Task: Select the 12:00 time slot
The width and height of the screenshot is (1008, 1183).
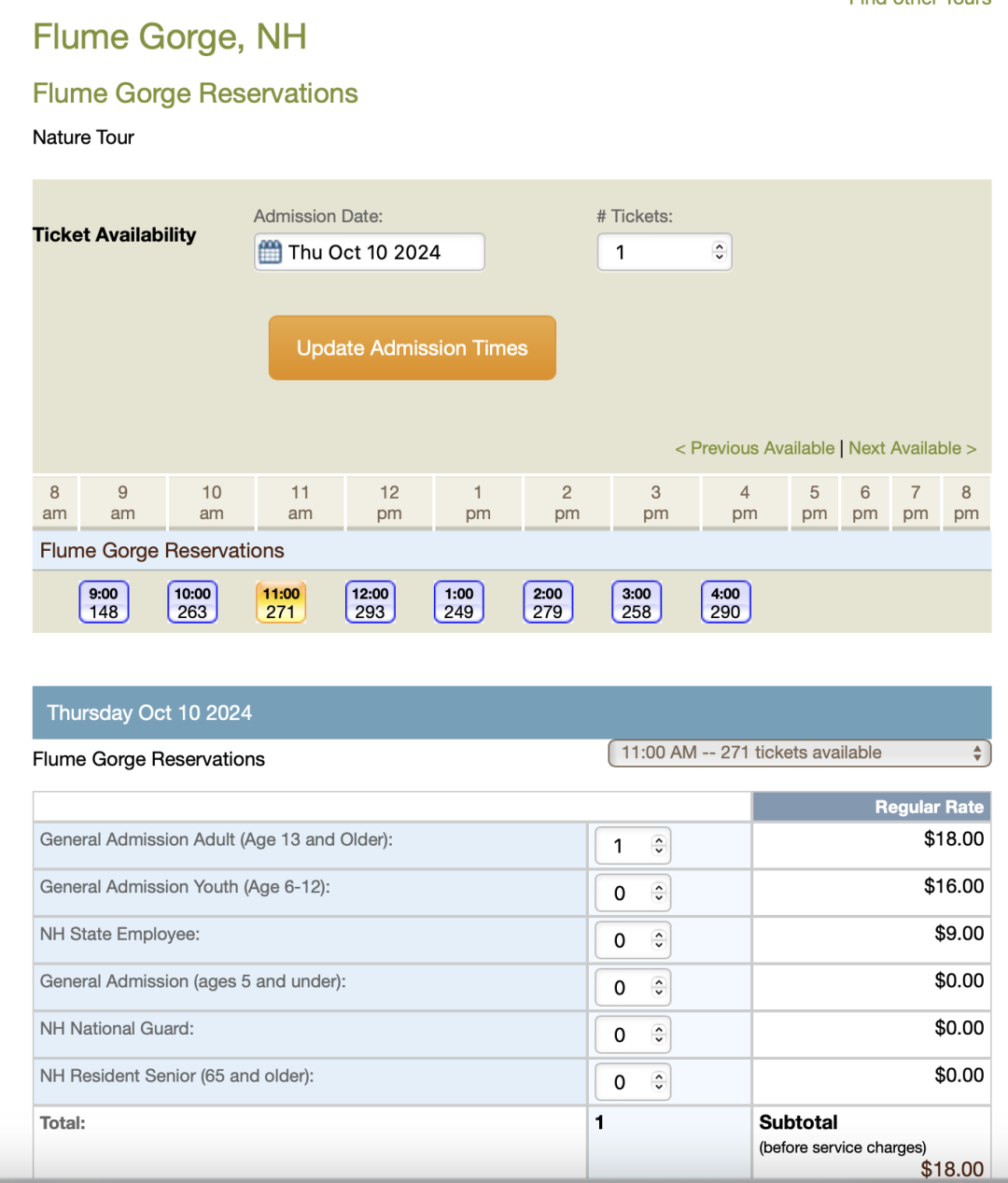Action: [x=371, y=602]
